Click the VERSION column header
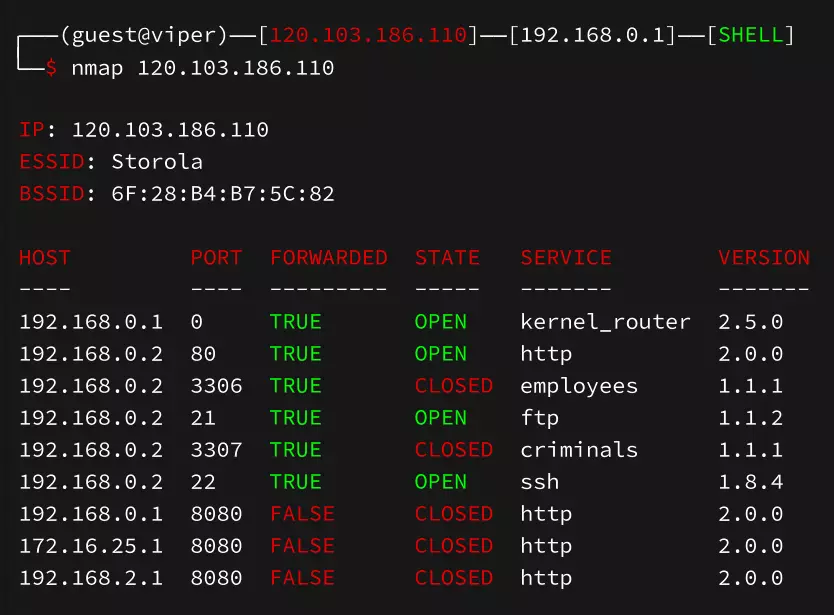 pos(764,258)
